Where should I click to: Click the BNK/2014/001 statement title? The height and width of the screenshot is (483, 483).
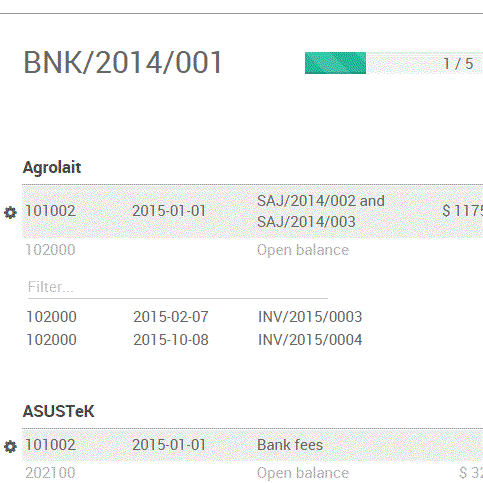(122, 62)
